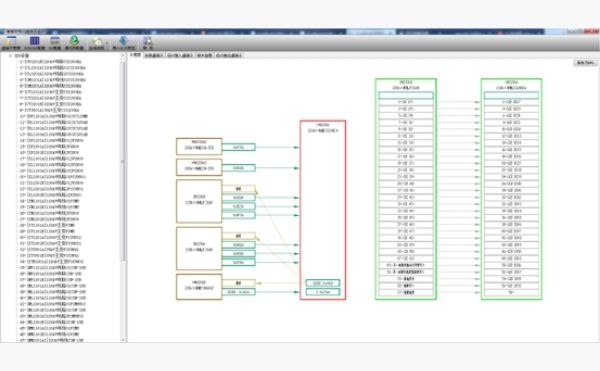Select tree row numbered 10
The height and width of the screenshot is (371, 600).
pos(53,116)
